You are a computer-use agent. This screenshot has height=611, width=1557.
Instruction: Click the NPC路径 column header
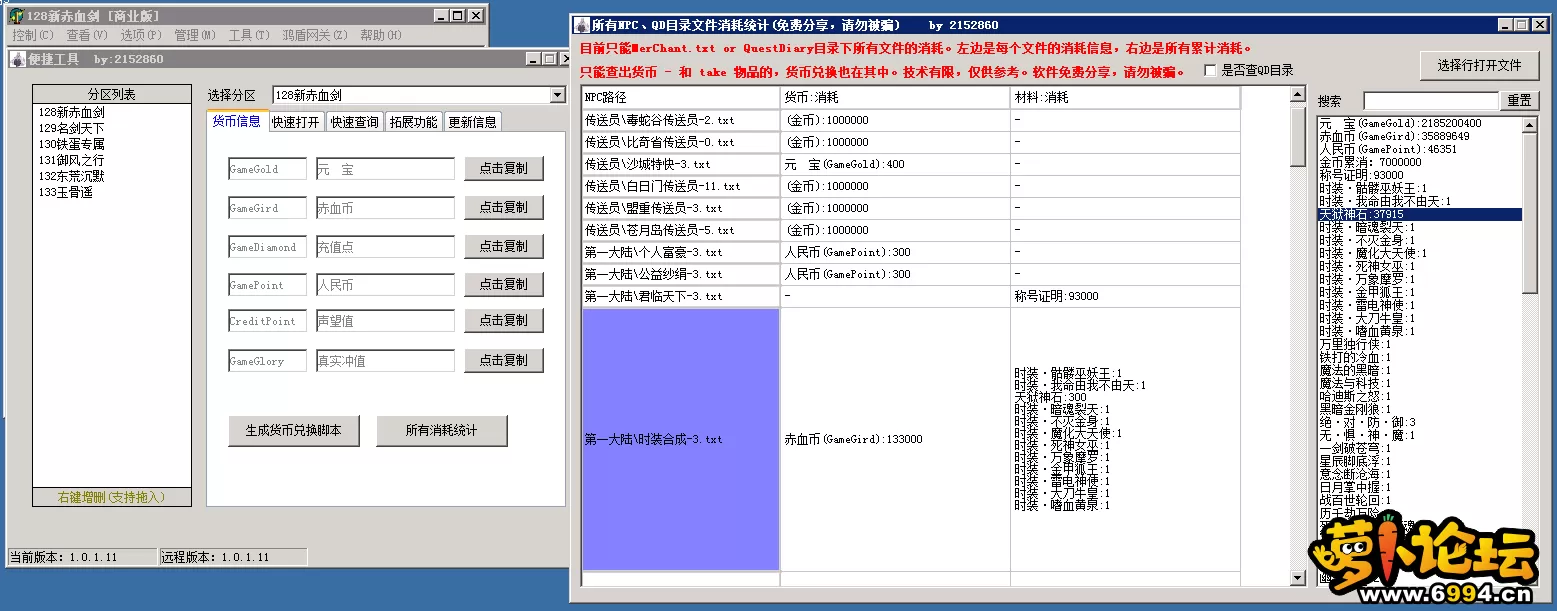681,97
